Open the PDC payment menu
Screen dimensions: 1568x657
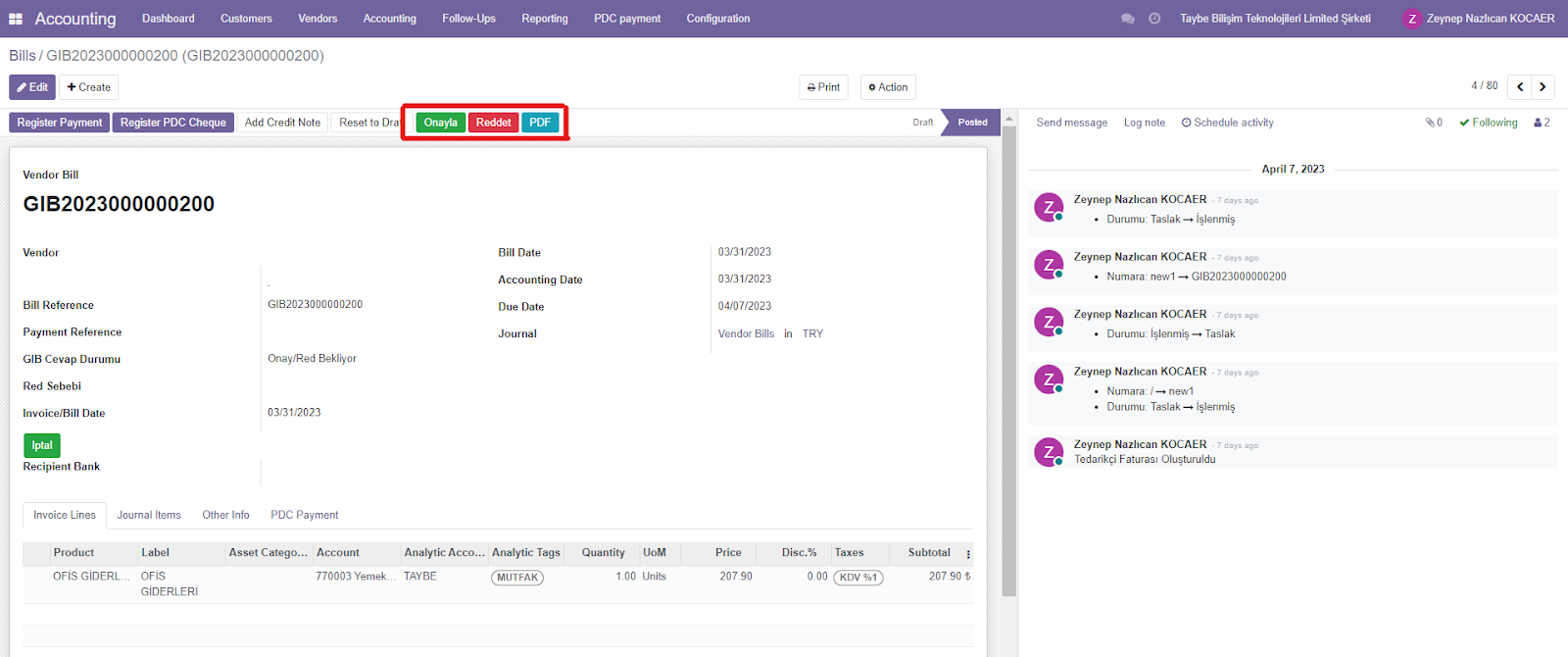[627, 19]
